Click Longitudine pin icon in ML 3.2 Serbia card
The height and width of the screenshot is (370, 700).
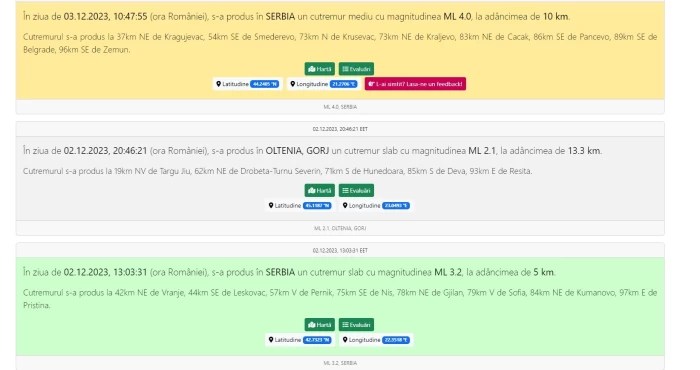pyautogui.click(x=345, y=340)
